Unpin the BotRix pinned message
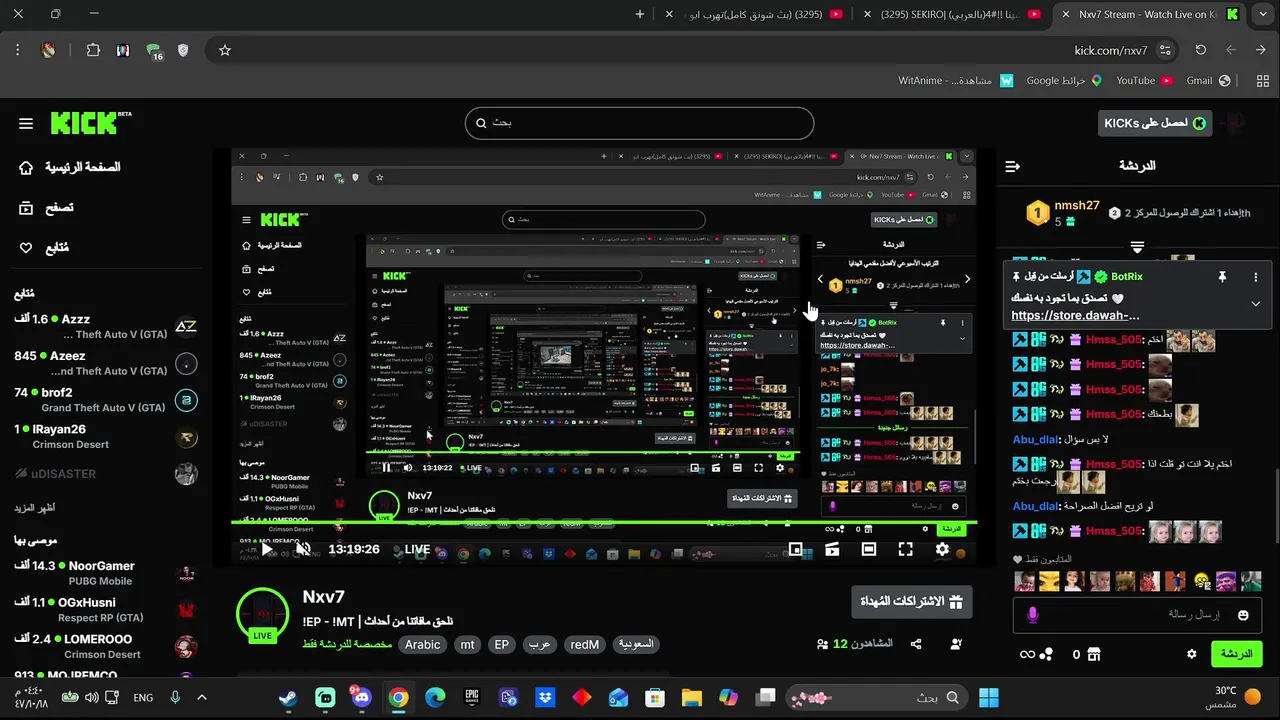Viewport: 1280px width, 720px height. tap(1222, 277)
